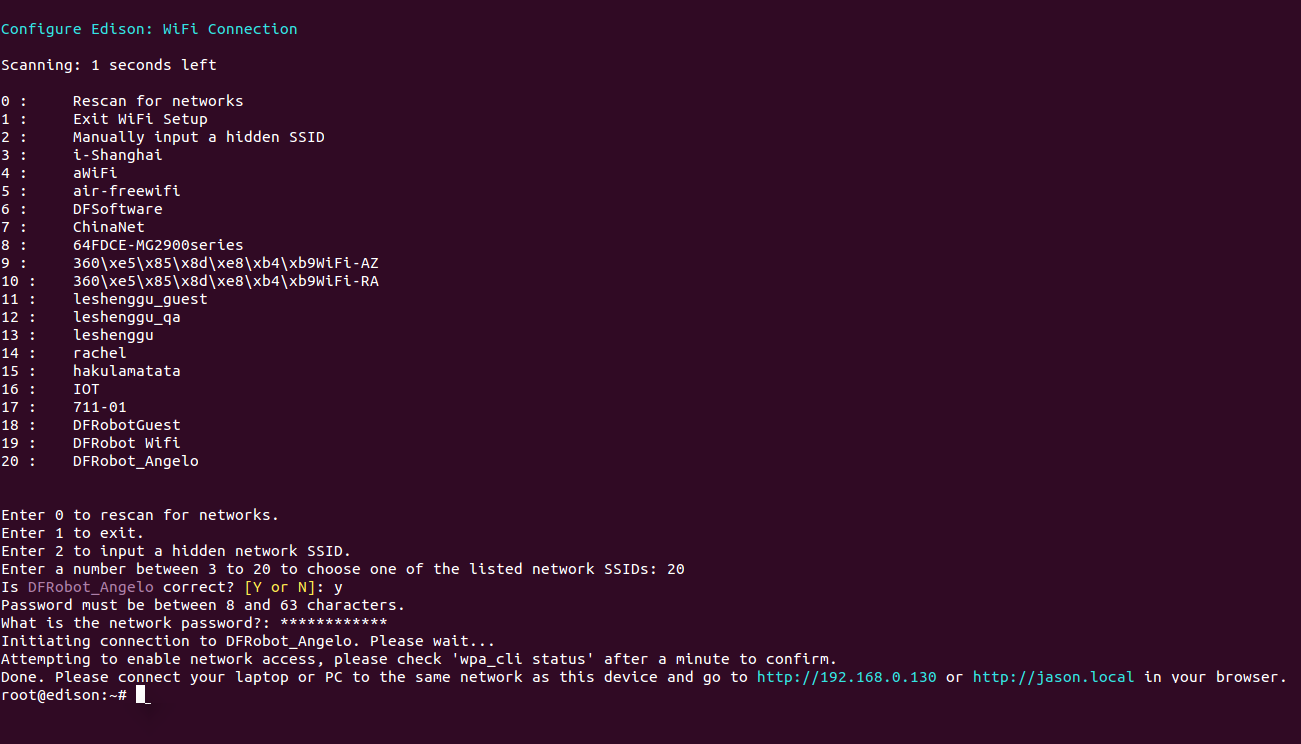Click the aWiFi network entry
The width and height of the screenshot is (1301, 744).
(x=95, y=173)
